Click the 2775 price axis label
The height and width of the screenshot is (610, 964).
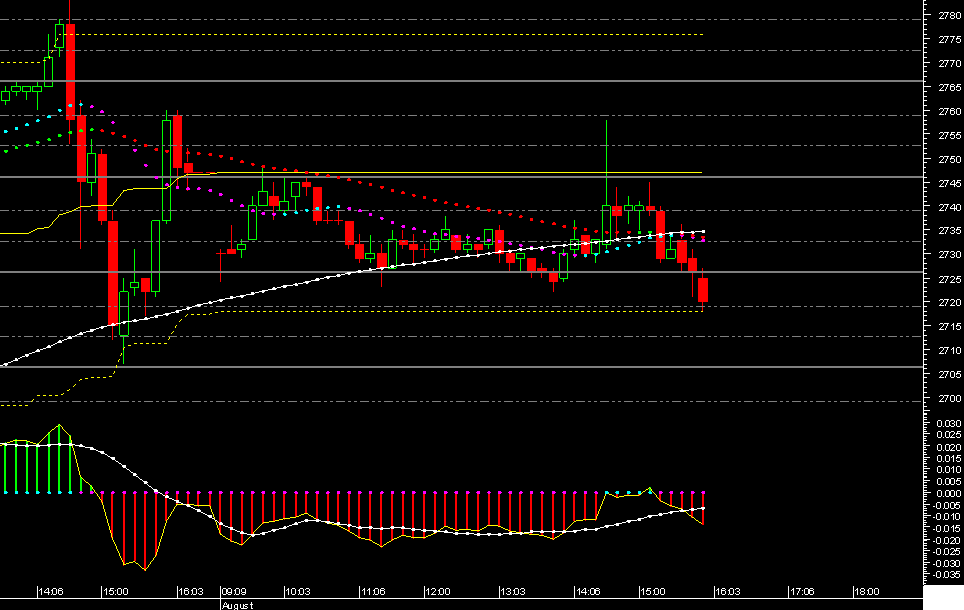pyautogui.click(x=949, y=39)
